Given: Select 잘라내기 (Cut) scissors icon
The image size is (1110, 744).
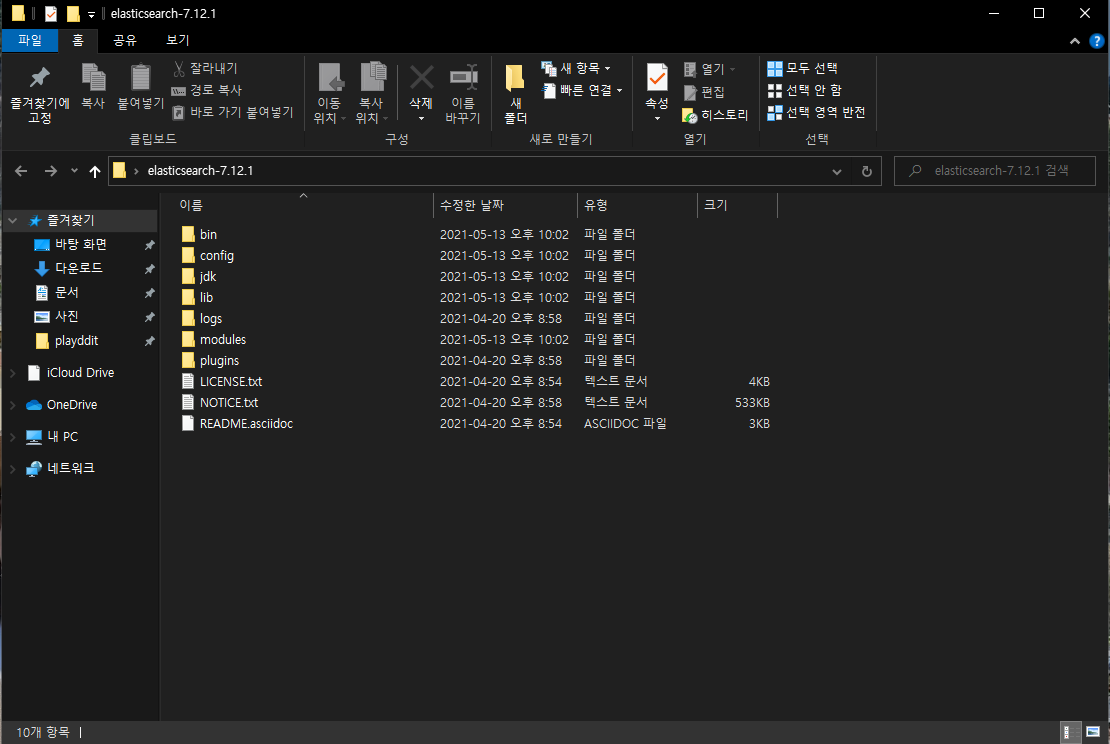Looking at the screenshot, I should click(179, 68).
